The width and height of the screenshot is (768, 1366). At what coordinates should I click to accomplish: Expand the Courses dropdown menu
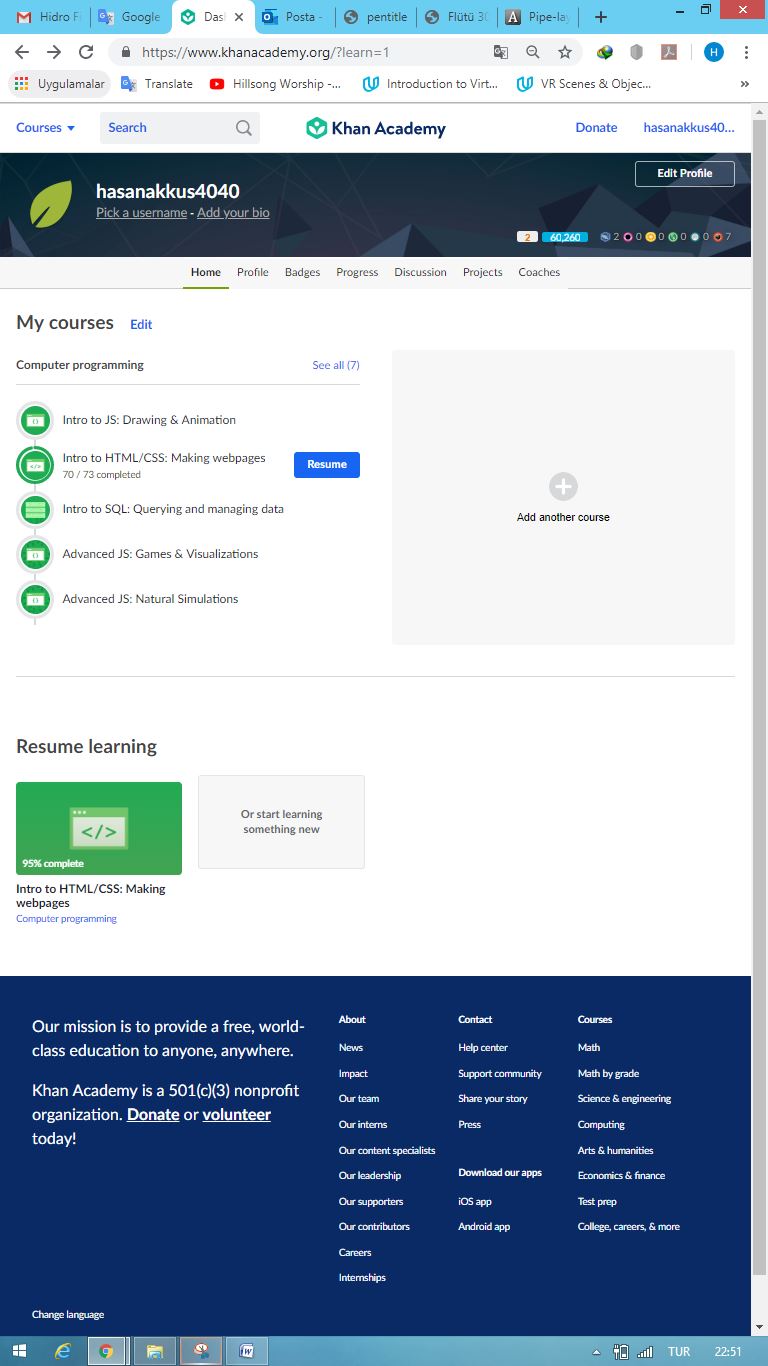click(x=45, y=128)
